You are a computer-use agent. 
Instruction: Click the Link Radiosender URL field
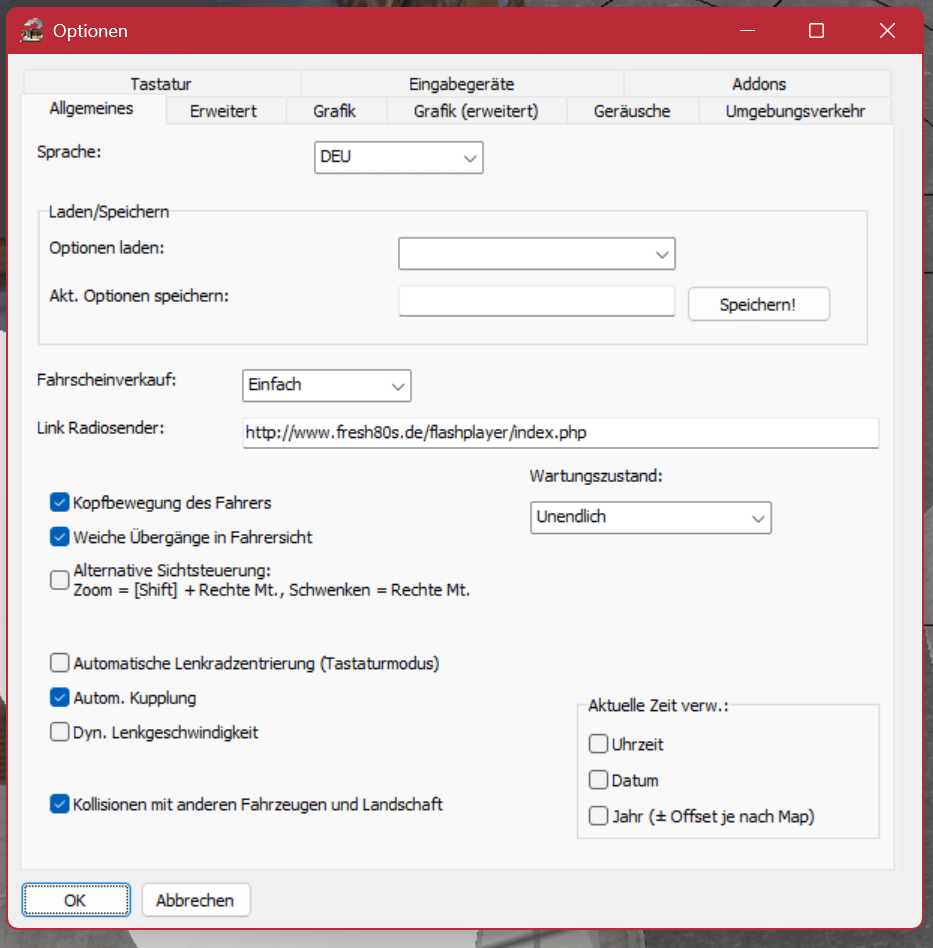point(560,433)
